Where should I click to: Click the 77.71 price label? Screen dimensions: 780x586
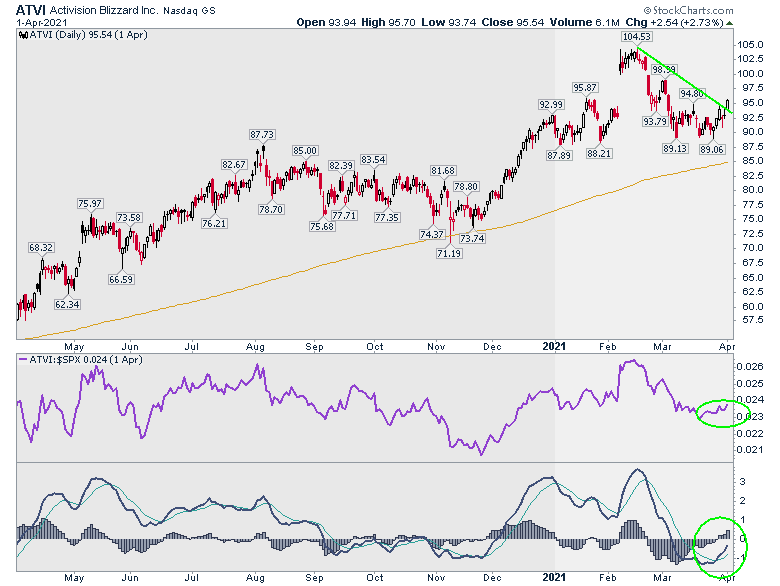(344, 216)
